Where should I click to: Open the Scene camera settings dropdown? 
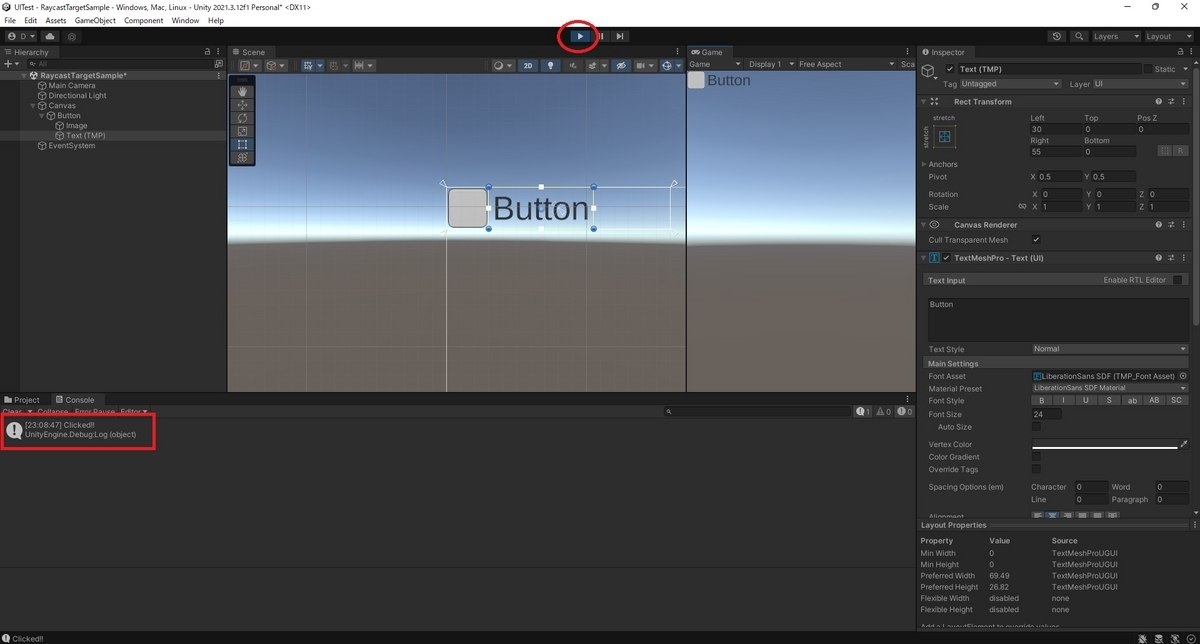click(x=644, y=65)
